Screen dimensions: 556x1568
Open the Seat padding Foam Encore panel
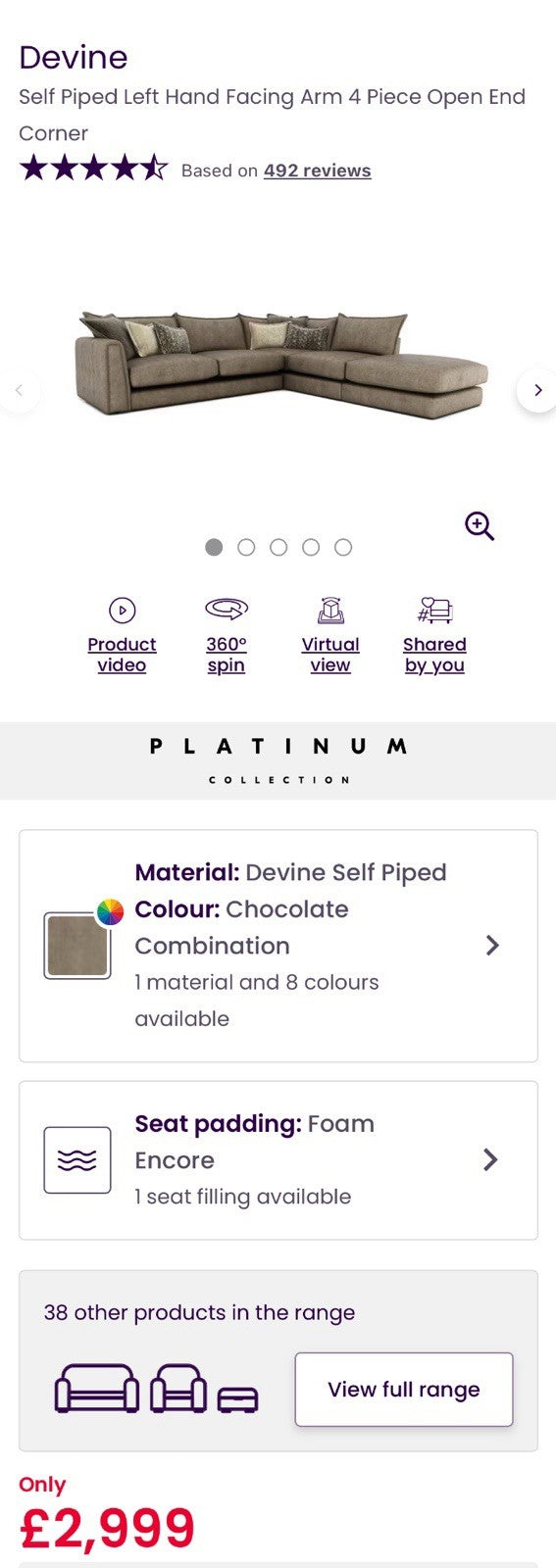click(278, 1160)
